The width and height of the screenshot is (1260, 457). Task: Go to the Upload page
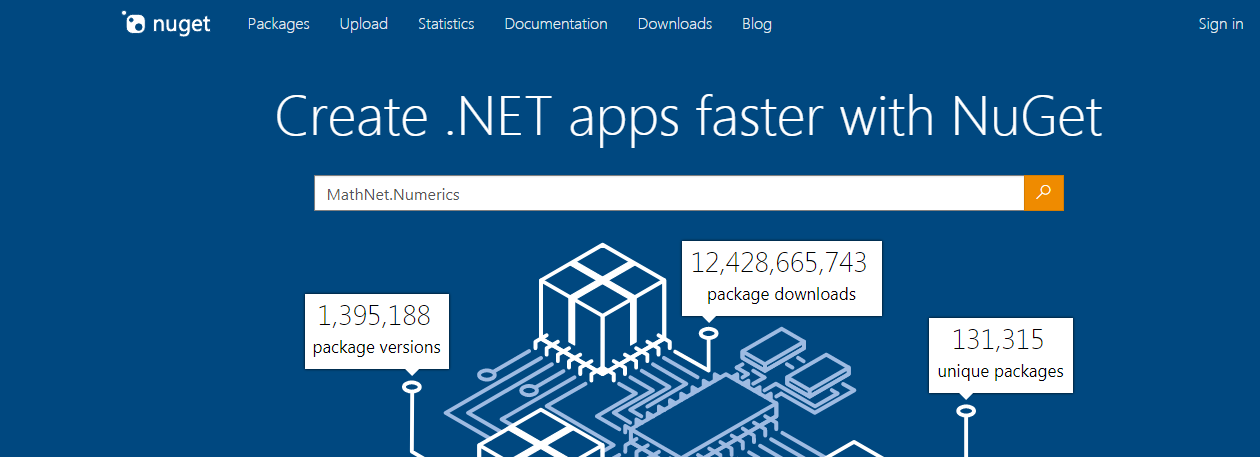pos(364,24)
